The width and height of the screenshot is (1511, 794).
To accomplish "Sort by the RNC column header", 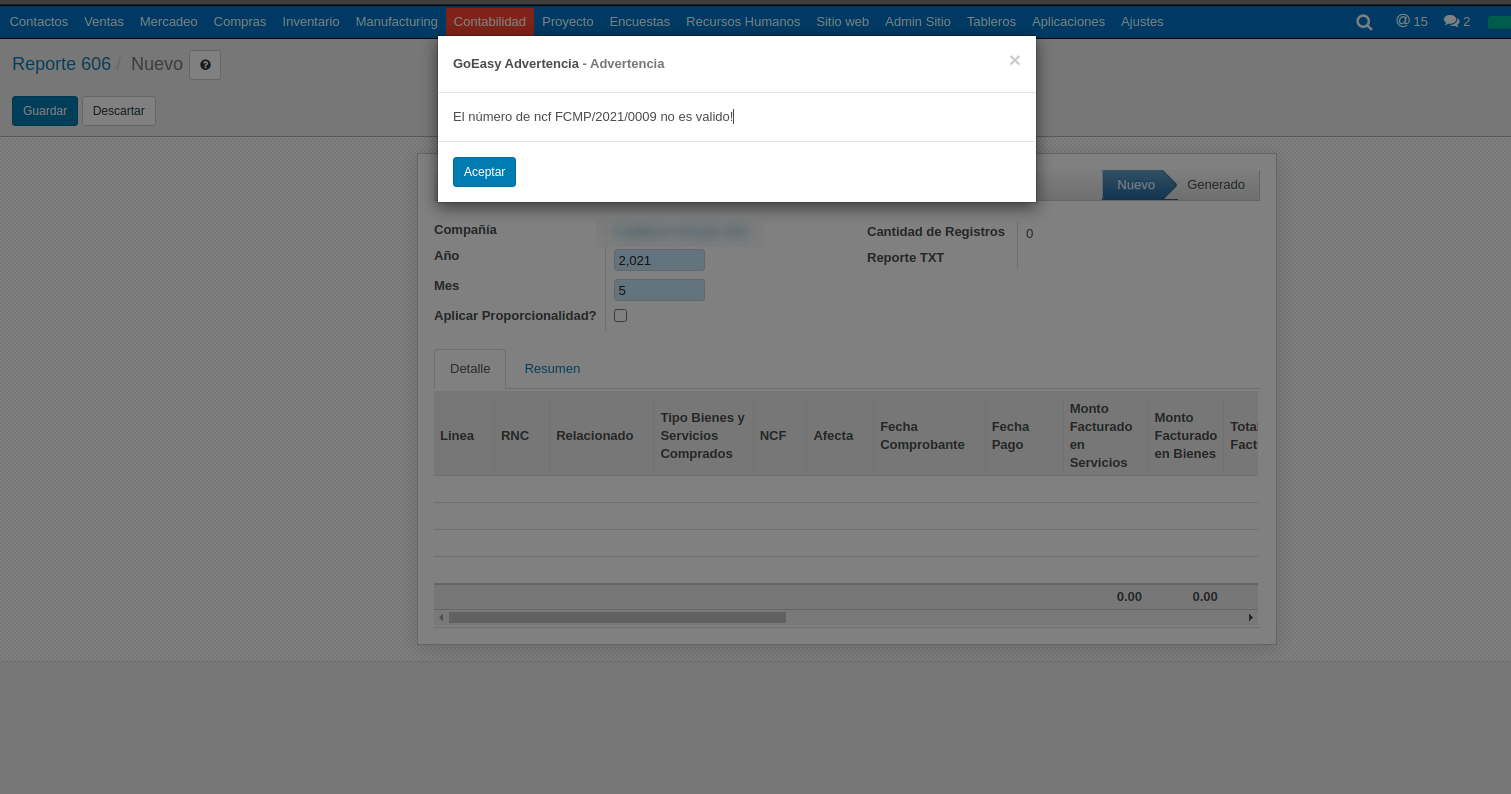I will (522, 435).
